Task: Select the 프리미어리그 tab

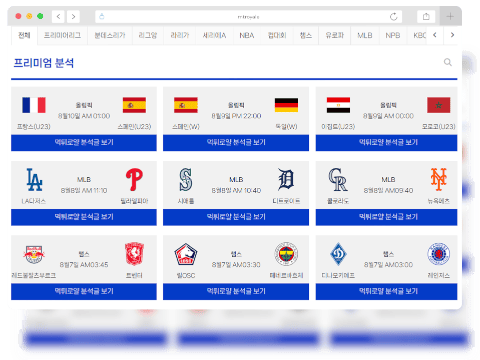Action: tap(62, 35)
